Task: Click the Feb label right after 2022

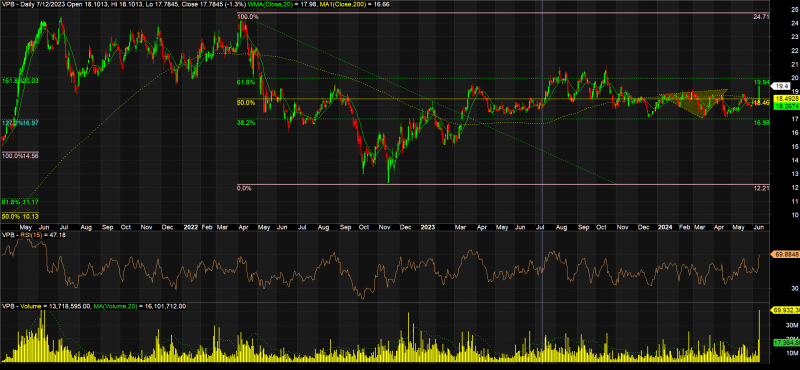Action: (207, 226)
